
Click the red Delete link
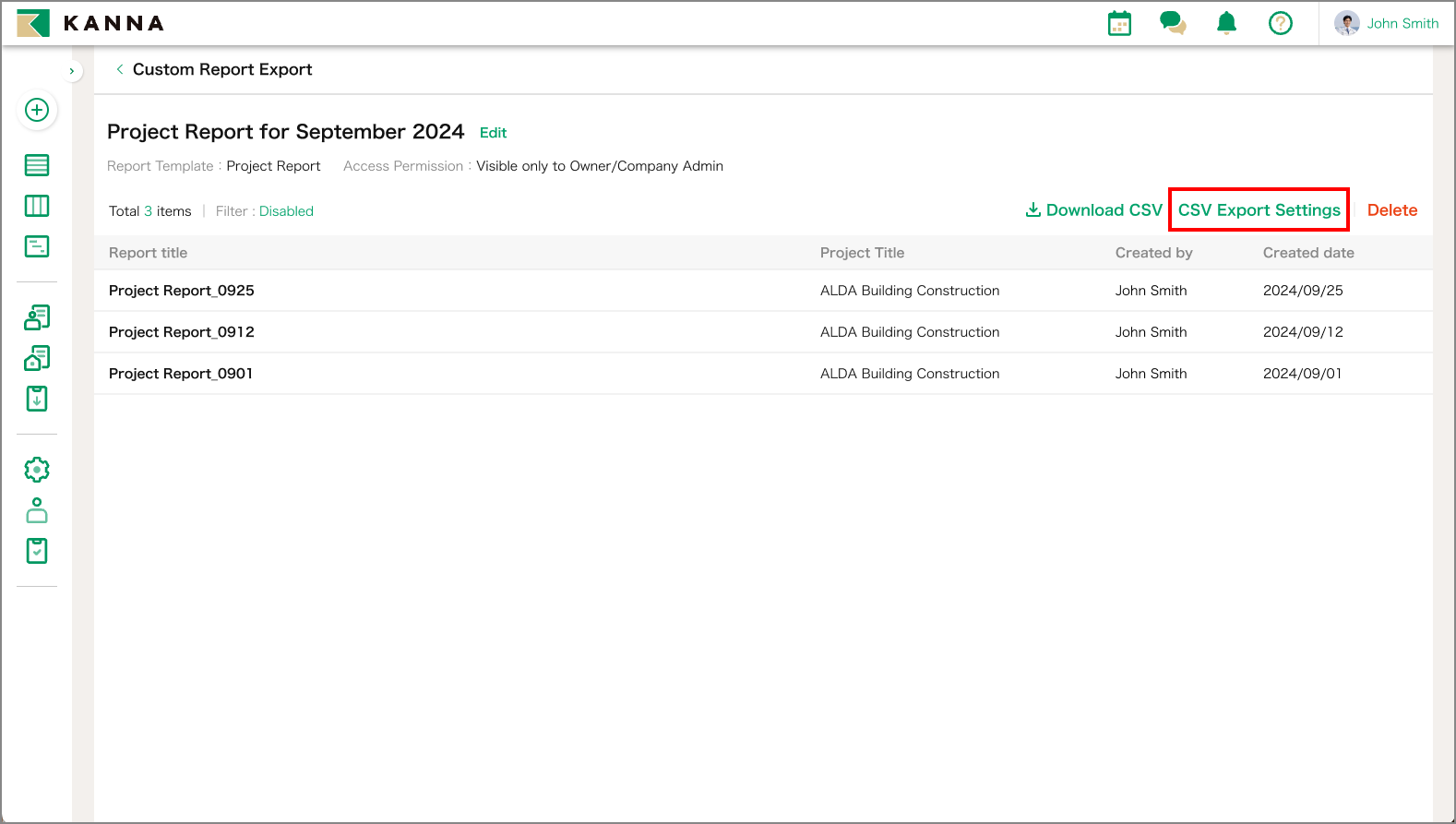[x=1391, y=210]
